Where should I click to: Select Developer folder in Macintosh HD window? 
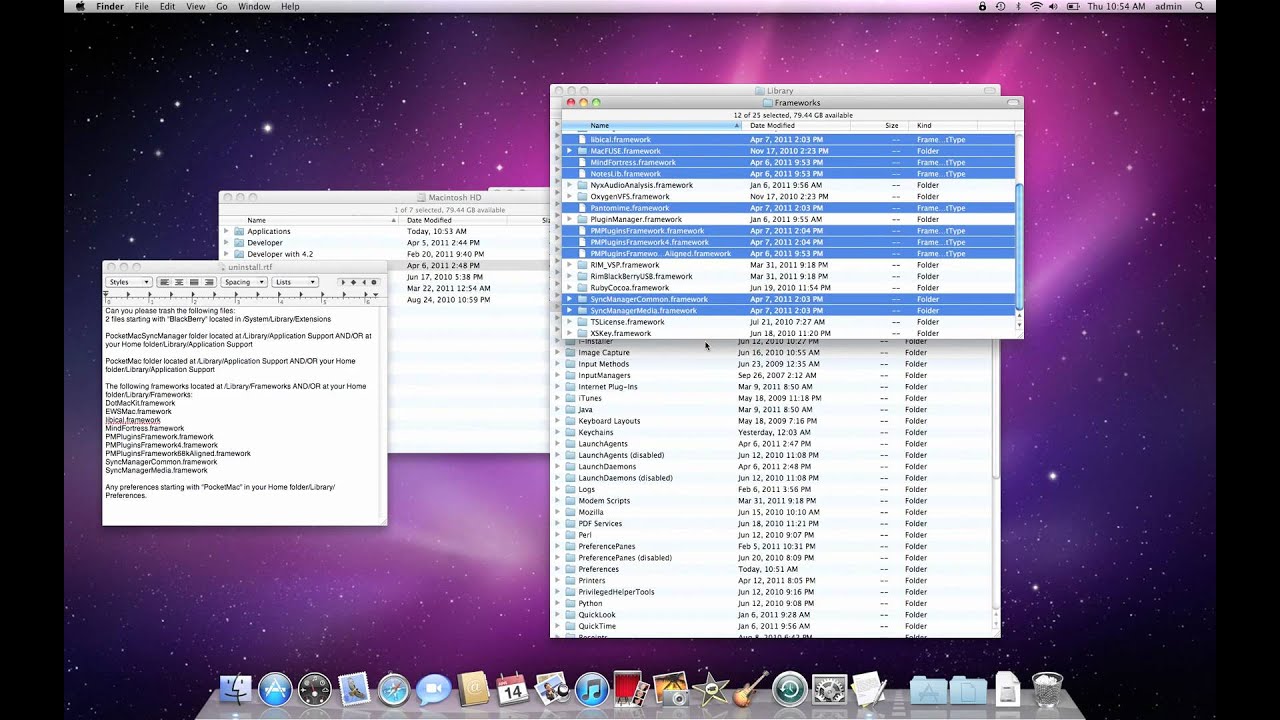point(265,242)
